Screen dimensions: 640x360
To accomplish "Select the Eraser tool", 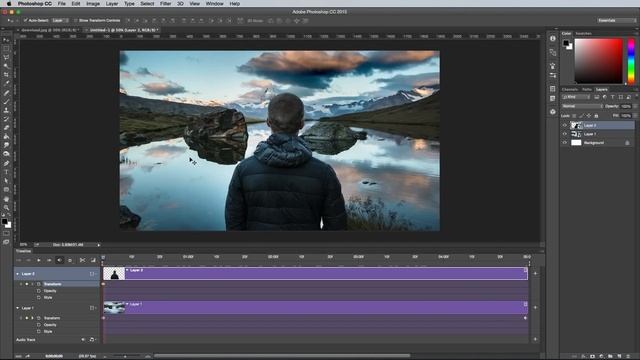I will coord(6,128).
